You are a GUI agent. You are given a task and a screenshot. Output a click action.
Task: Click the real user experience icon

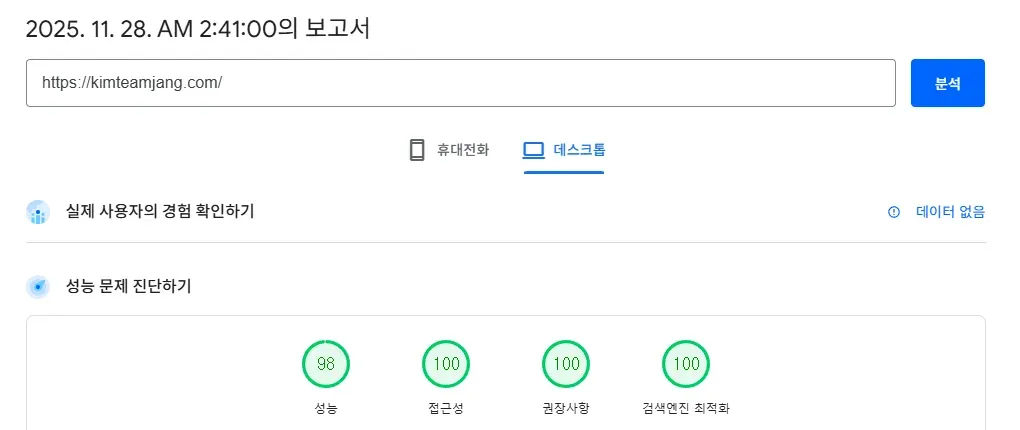[x=38, y=212]
